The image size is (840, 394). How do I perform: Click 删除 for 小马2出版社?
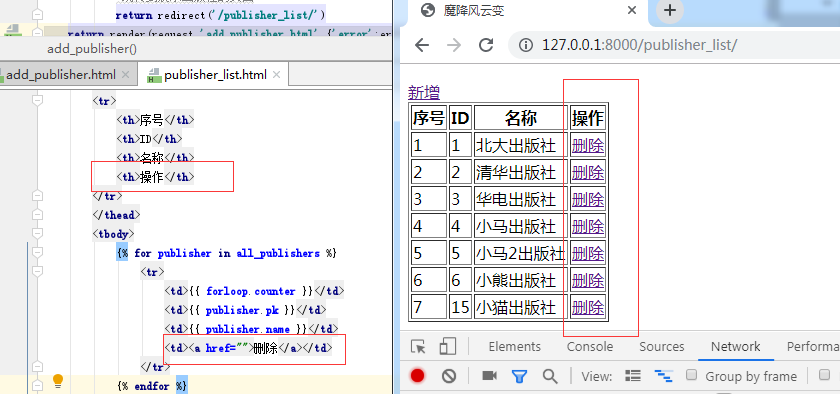(x=588, y=254)
